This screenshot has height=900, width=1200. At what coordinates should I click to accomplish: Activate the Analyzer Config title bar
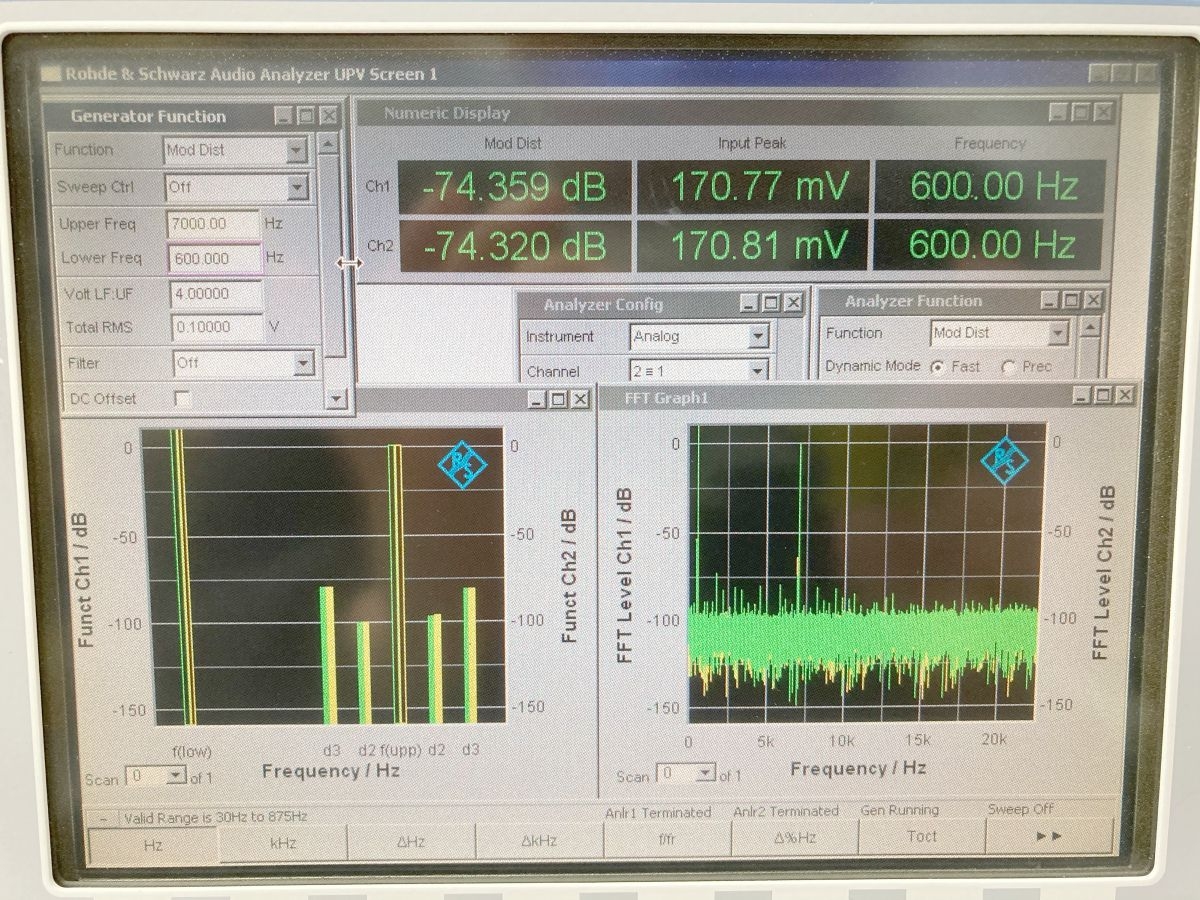pos(661,303)
